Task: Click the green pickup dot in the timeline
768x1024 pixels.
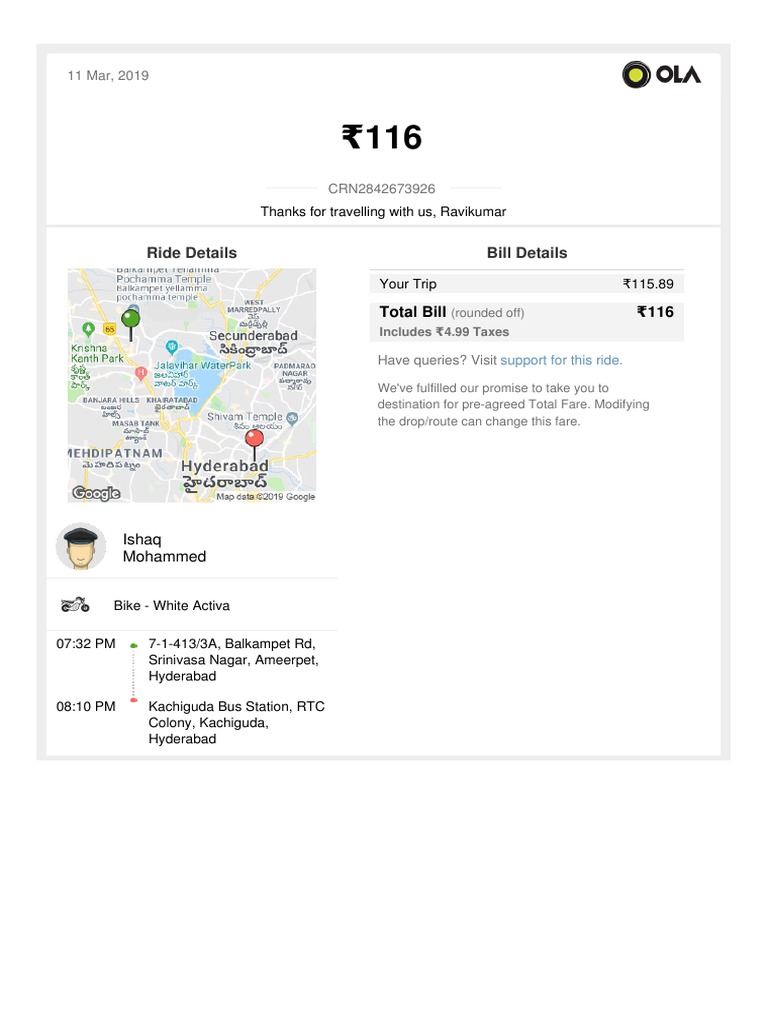Action: pyautogui.click(x=134, y=646)
